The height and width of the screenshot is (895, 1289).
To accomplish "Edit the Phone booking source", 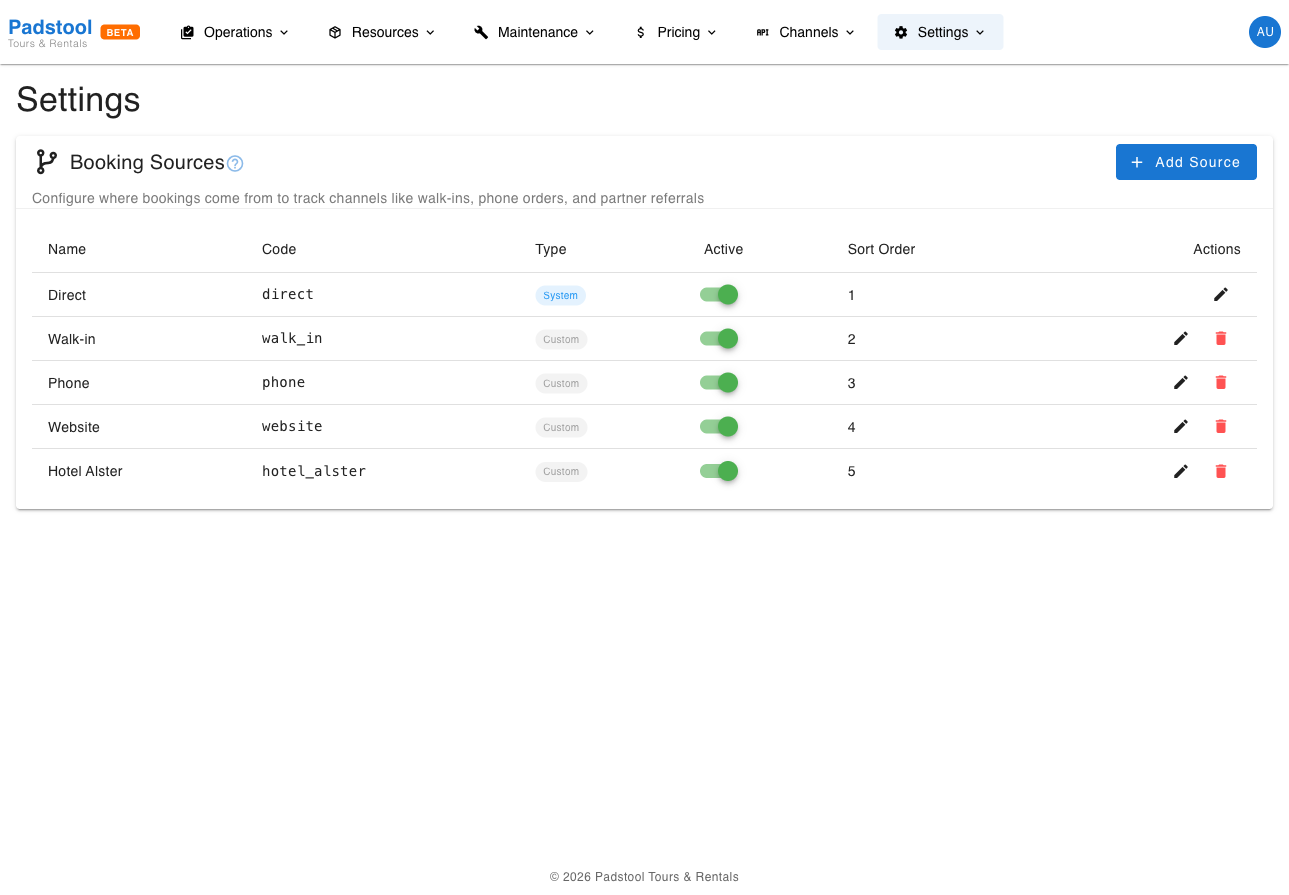I will pyautogui.click(x=1180, y=383).
